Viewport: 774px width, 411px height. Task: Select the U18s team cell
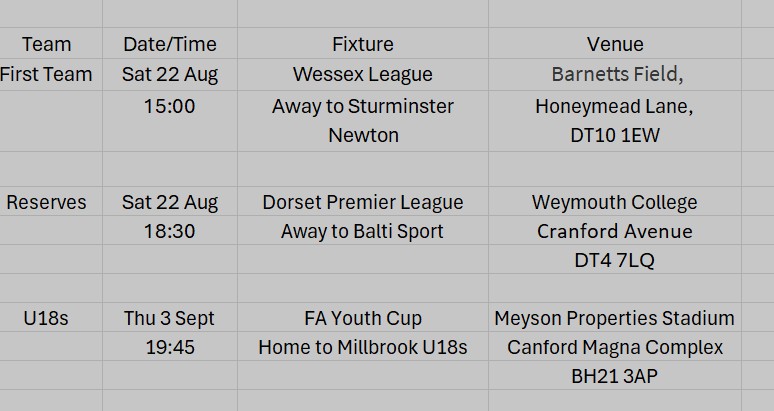46,318
